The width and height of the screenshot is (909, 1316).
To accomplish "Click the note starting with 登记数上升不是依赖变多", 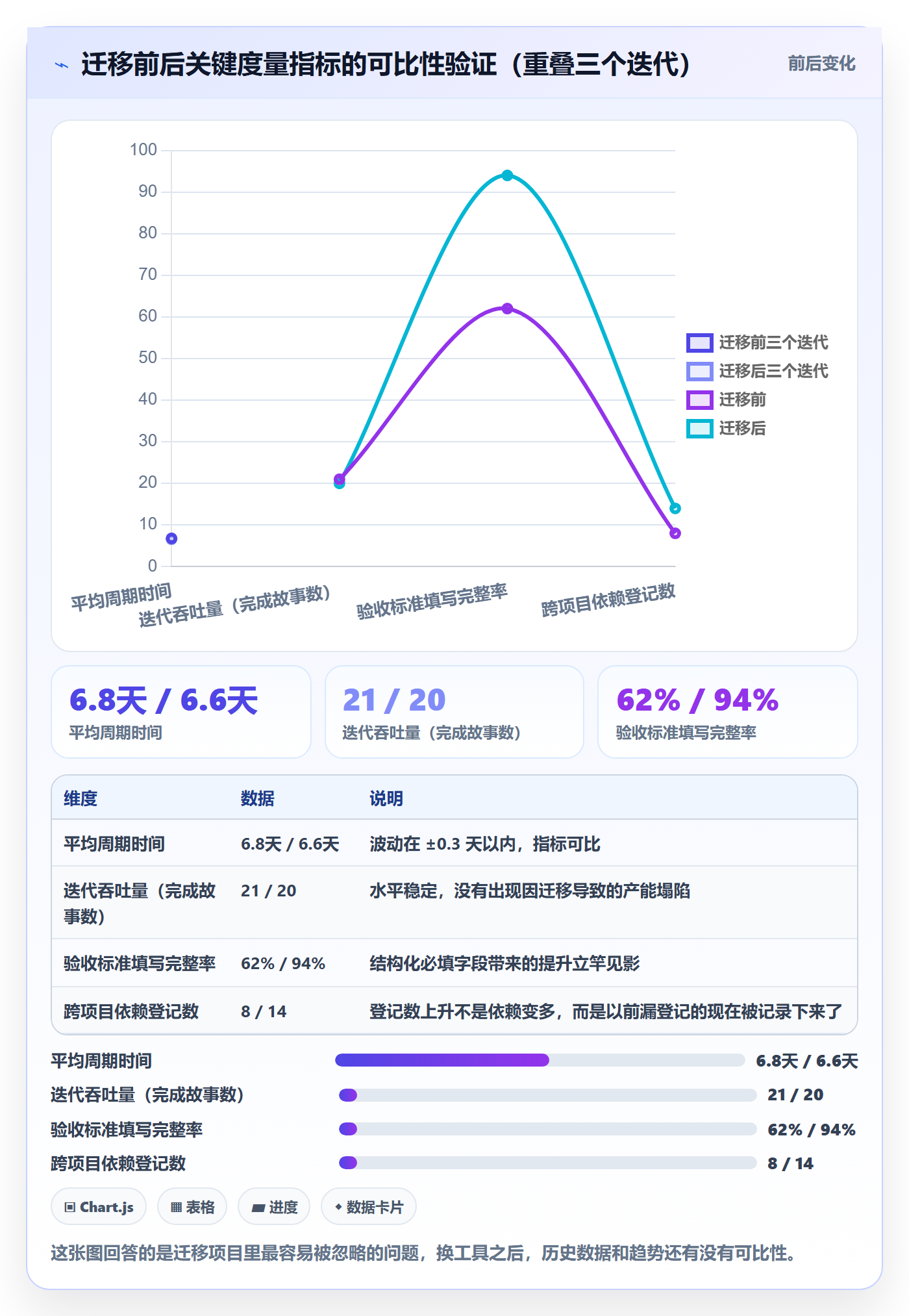I will 606,1011.
